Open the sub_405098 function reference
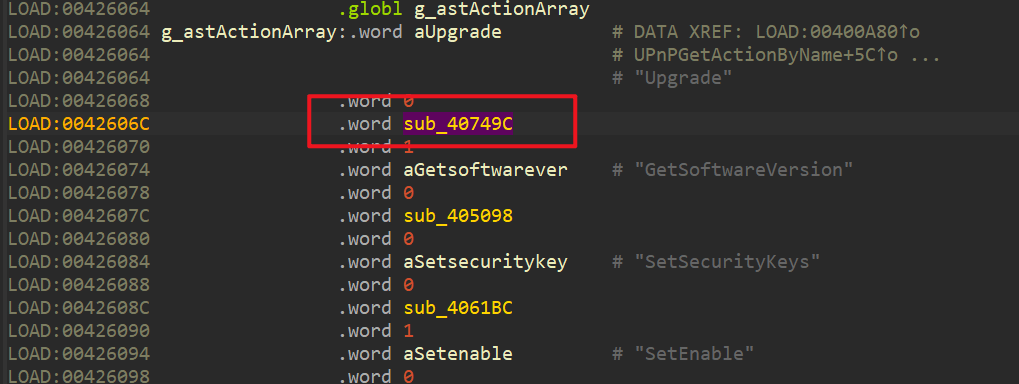Screen dimensions: 1019x384 [x=458, y=216]
